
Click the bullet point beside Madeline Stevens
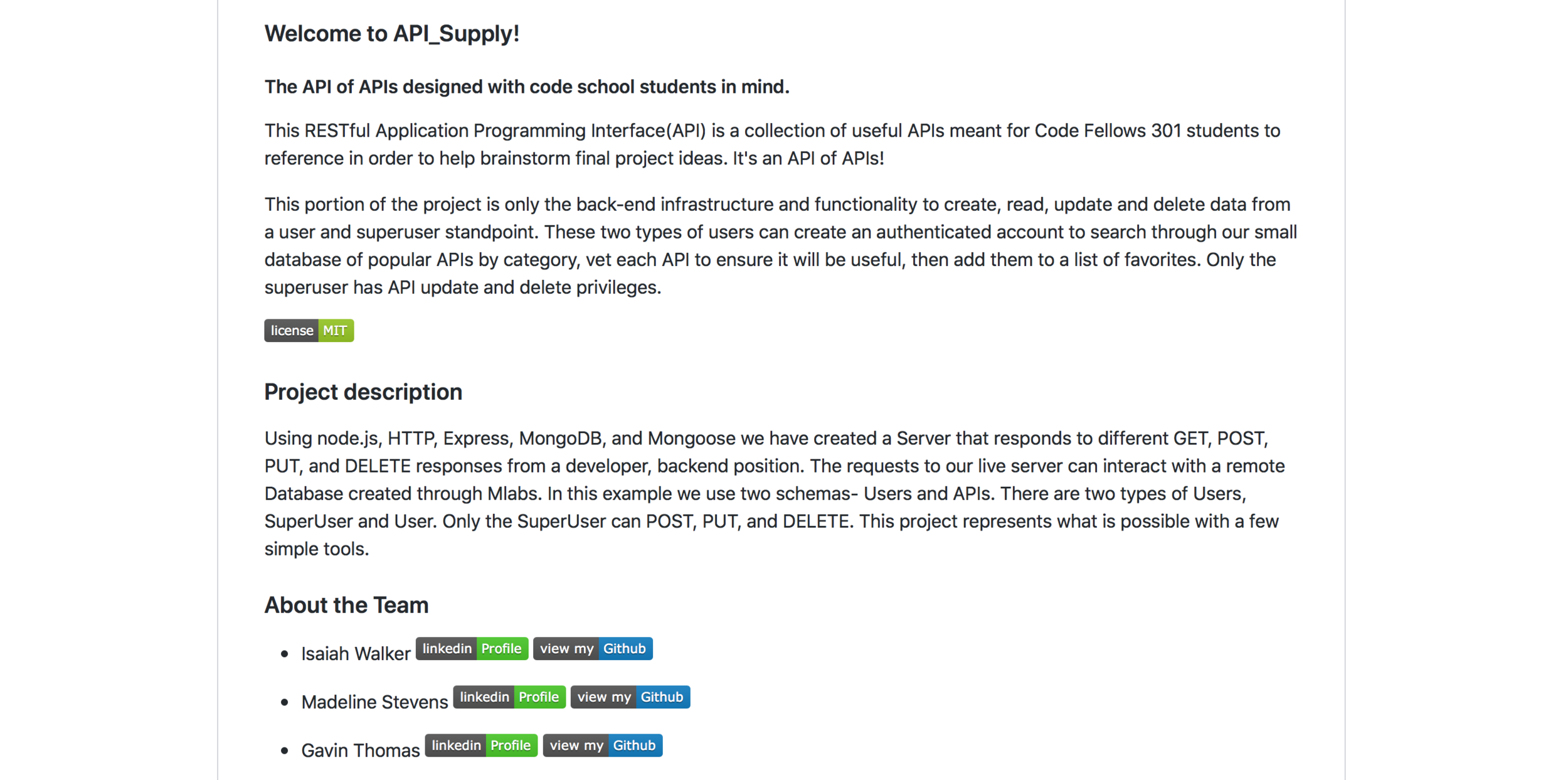(285, 702)
